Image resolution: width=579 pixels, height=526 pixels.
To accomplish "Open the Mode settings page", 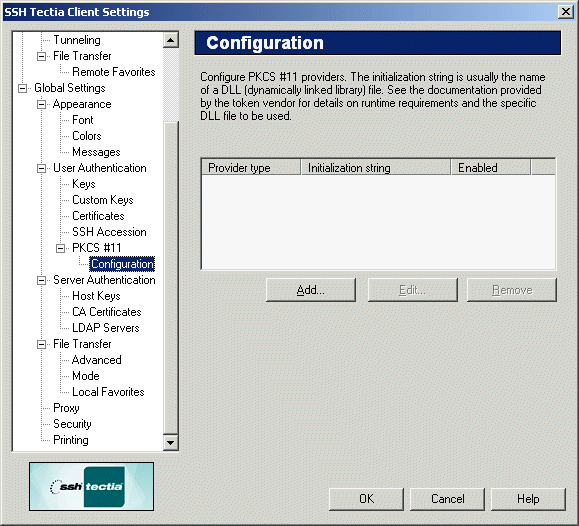I will tap(86, 376).
